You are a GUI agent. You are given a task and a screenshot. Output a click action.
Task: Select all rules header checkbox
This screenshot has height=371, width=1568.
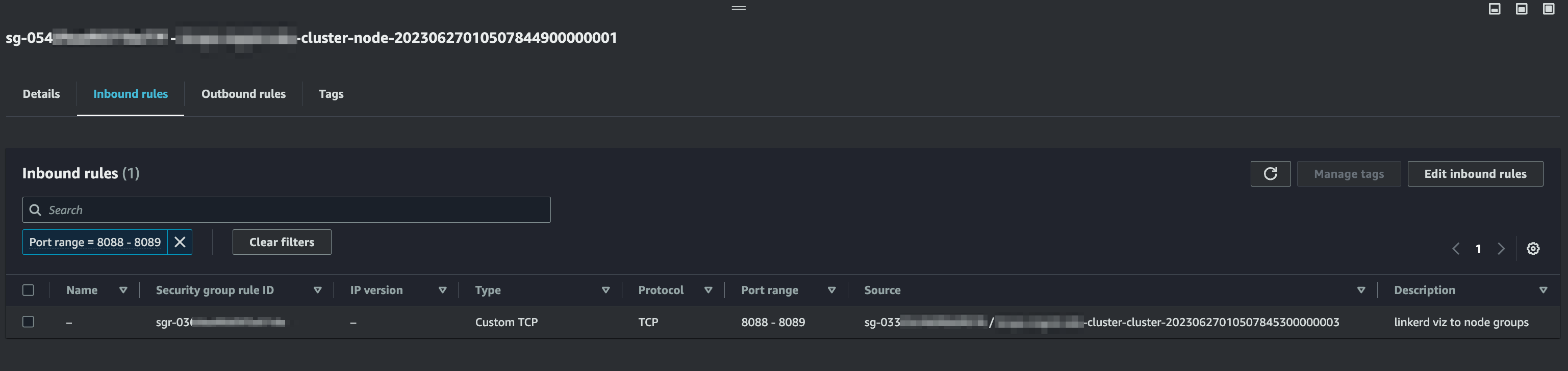tap(28, 290)
